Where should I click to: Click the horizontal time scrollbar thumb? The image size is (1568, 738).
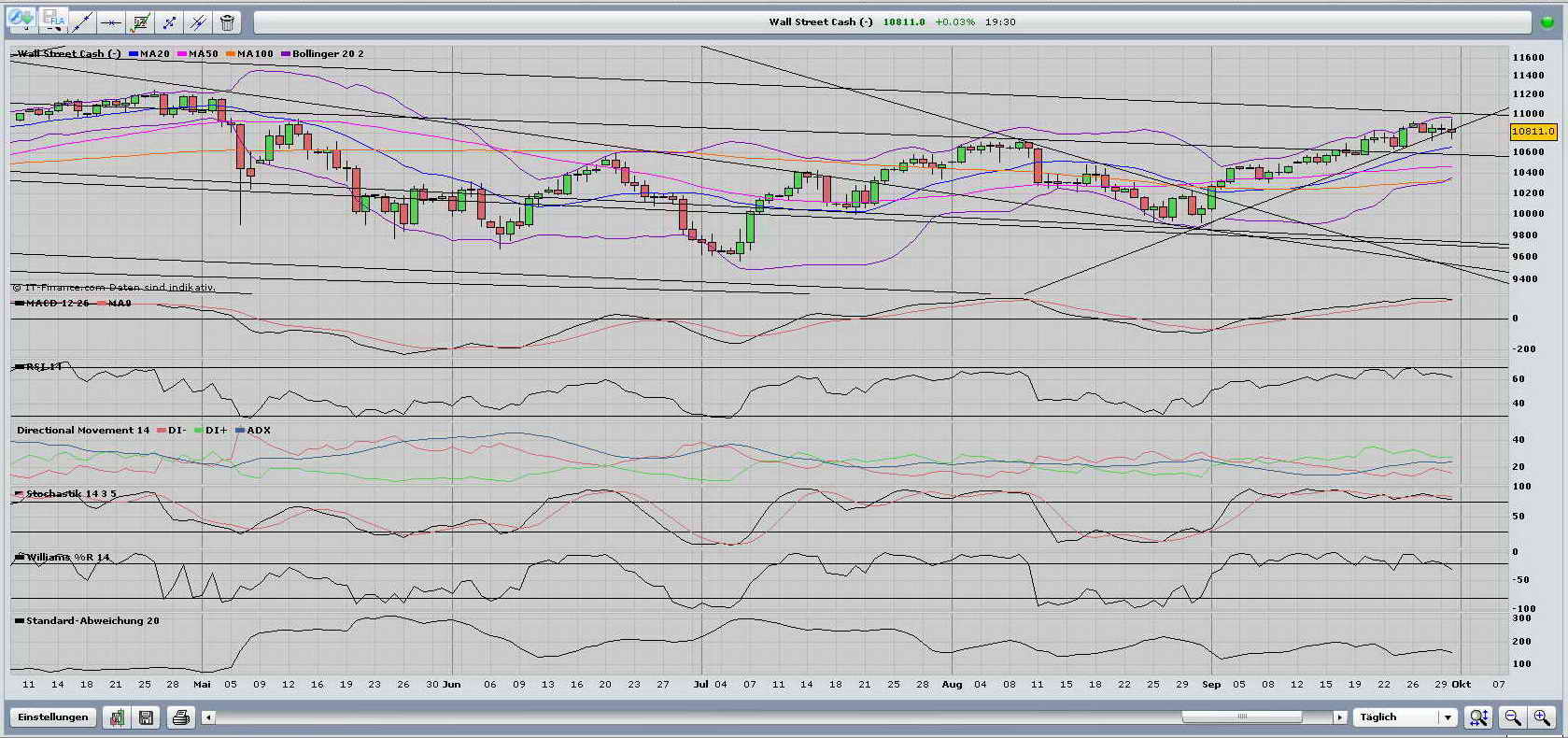pyautogui.click(x=1241, y=717)
